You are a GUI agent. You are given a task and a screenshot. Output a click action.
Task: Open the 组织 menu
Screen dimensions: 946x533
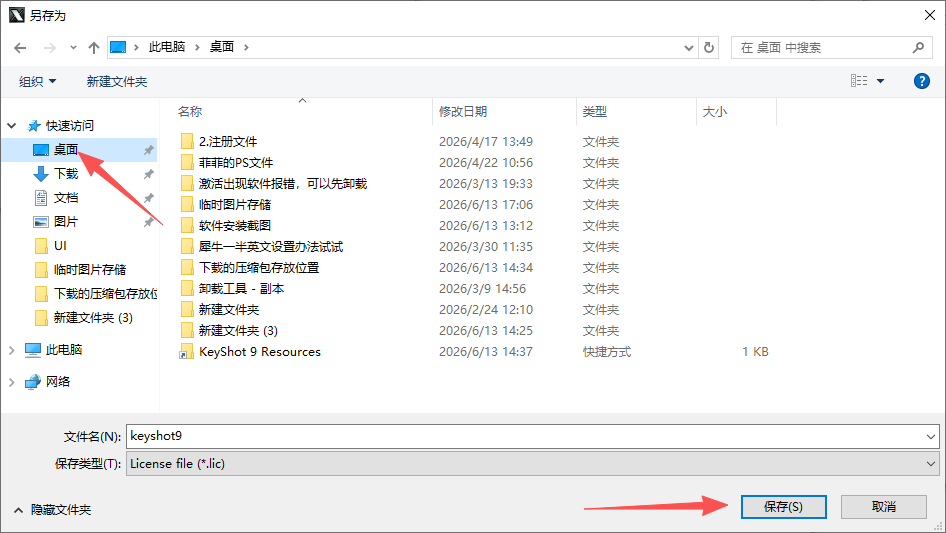tap(37, 81)
